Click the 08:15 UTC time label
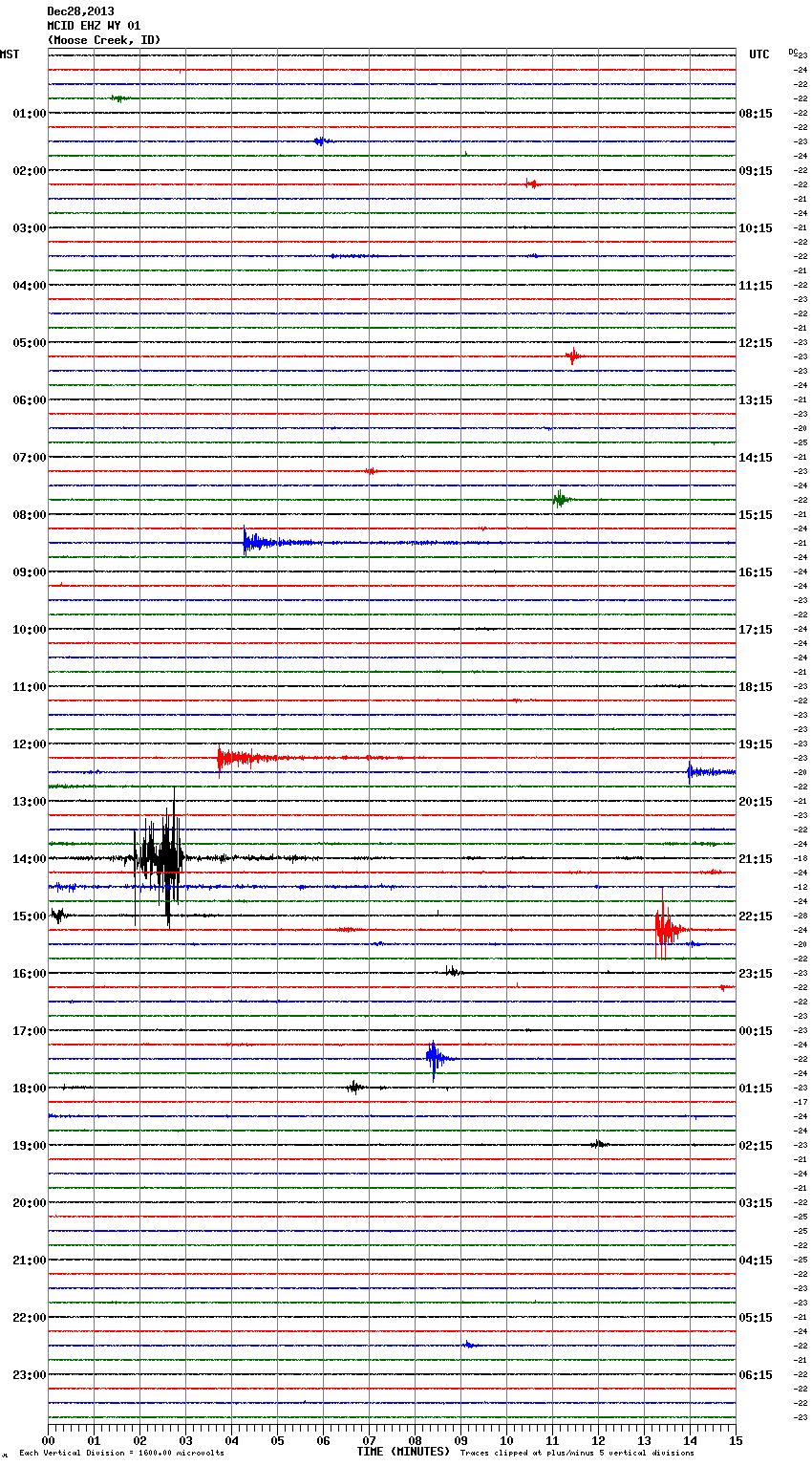 756,114
